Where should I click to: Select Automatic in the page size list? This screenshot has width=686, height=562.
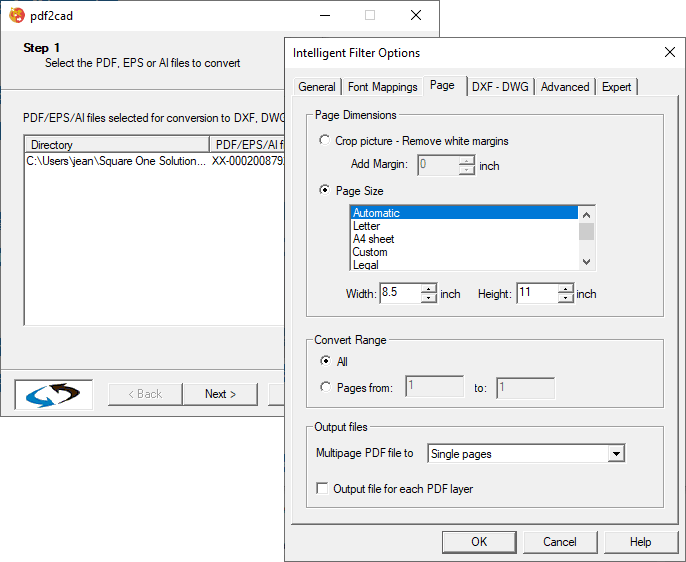[x=464, y=213]
